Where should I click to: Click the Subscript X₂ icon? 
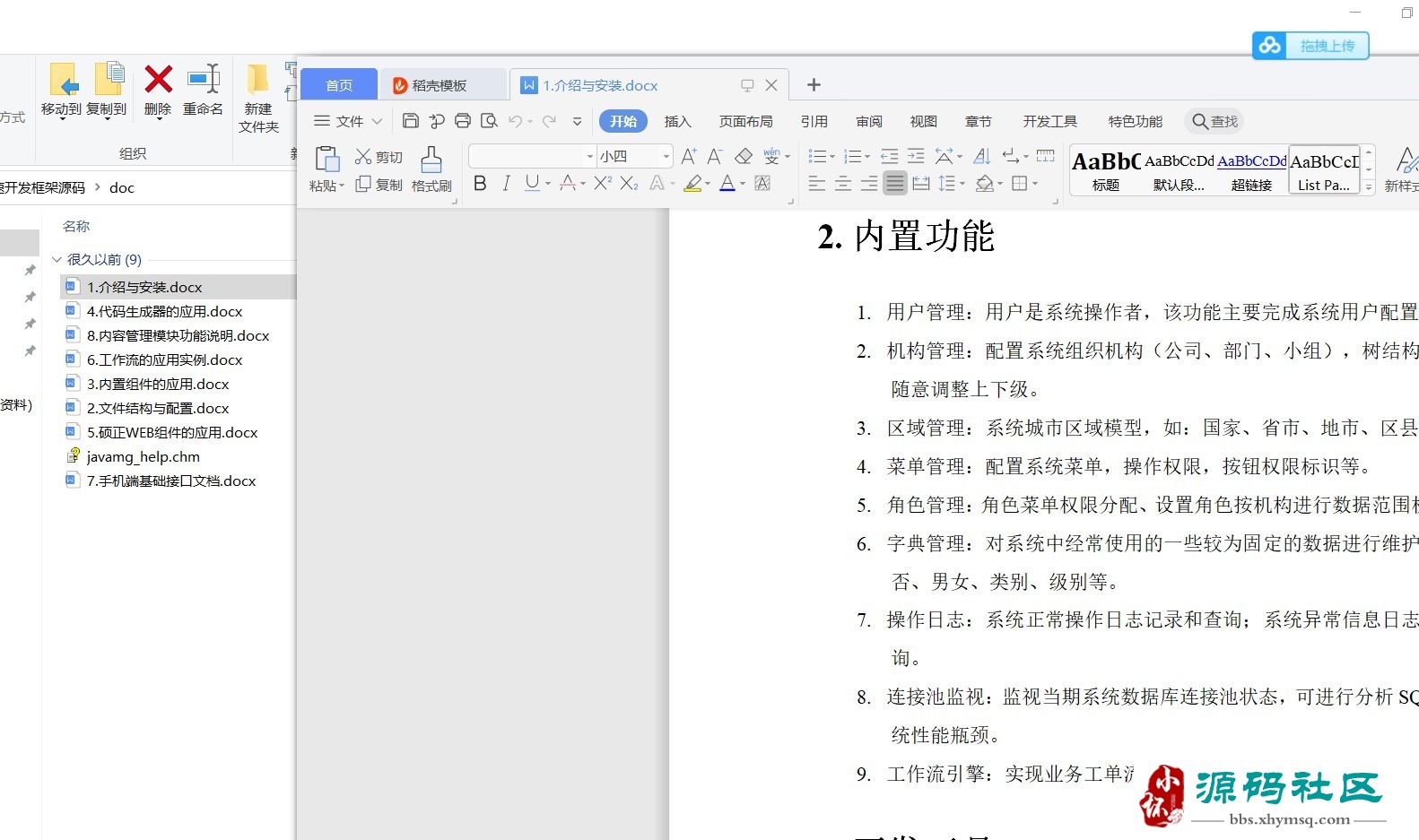(630, 183)
